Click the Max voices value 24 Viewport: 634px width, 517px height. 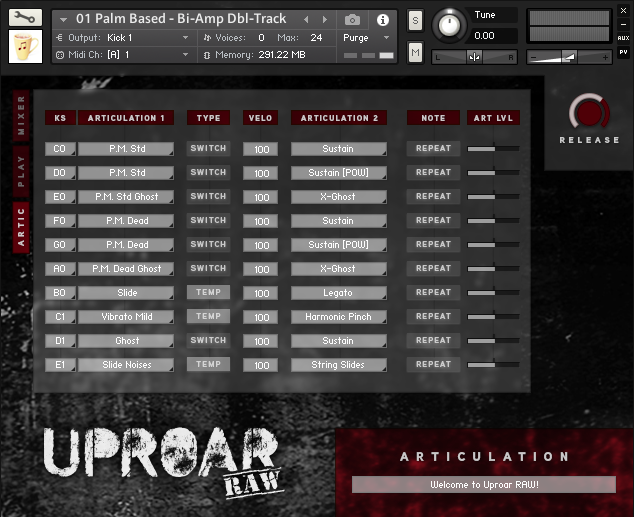point(316,38)
